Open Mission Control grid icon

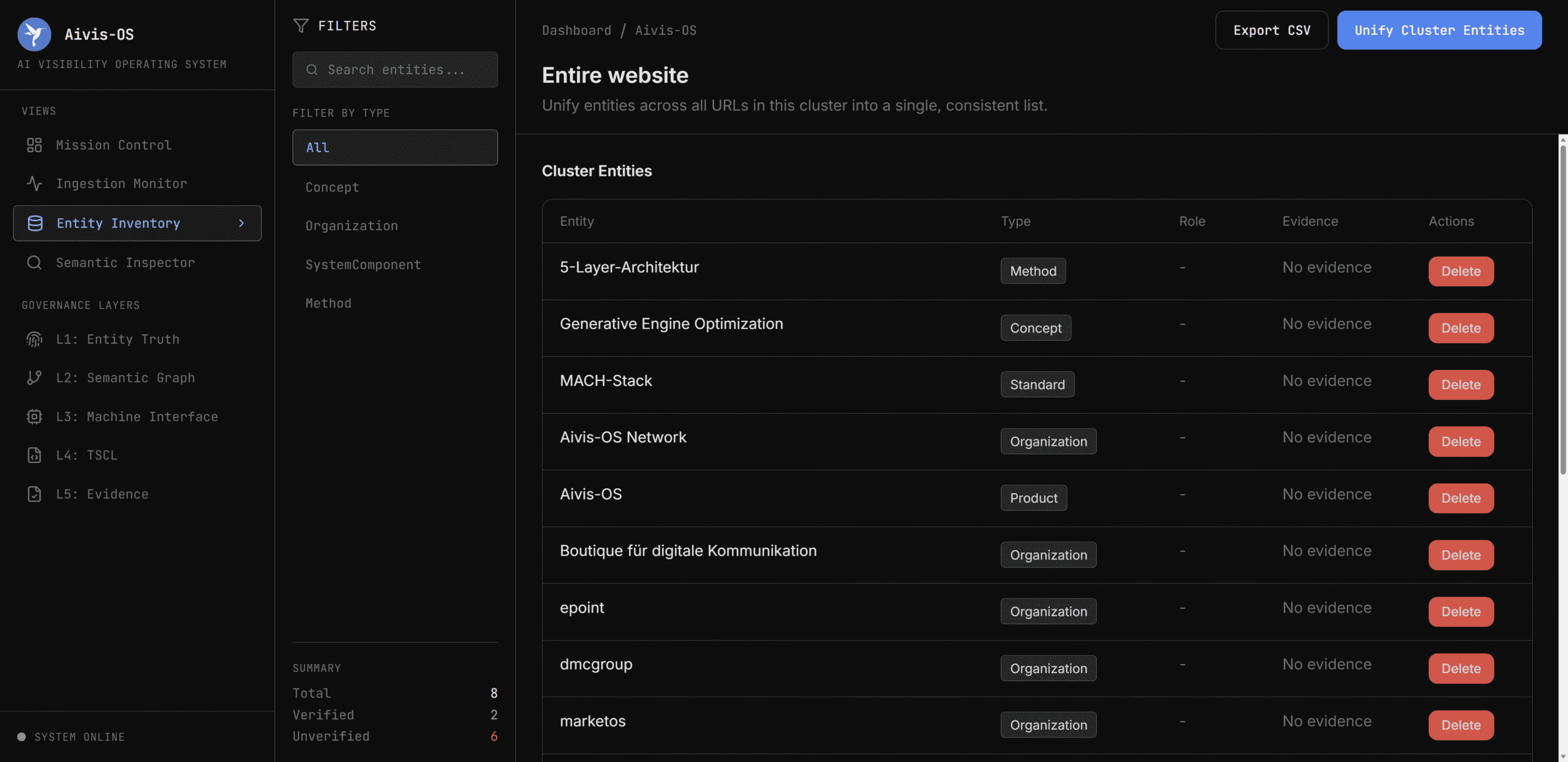pos(34,145)
